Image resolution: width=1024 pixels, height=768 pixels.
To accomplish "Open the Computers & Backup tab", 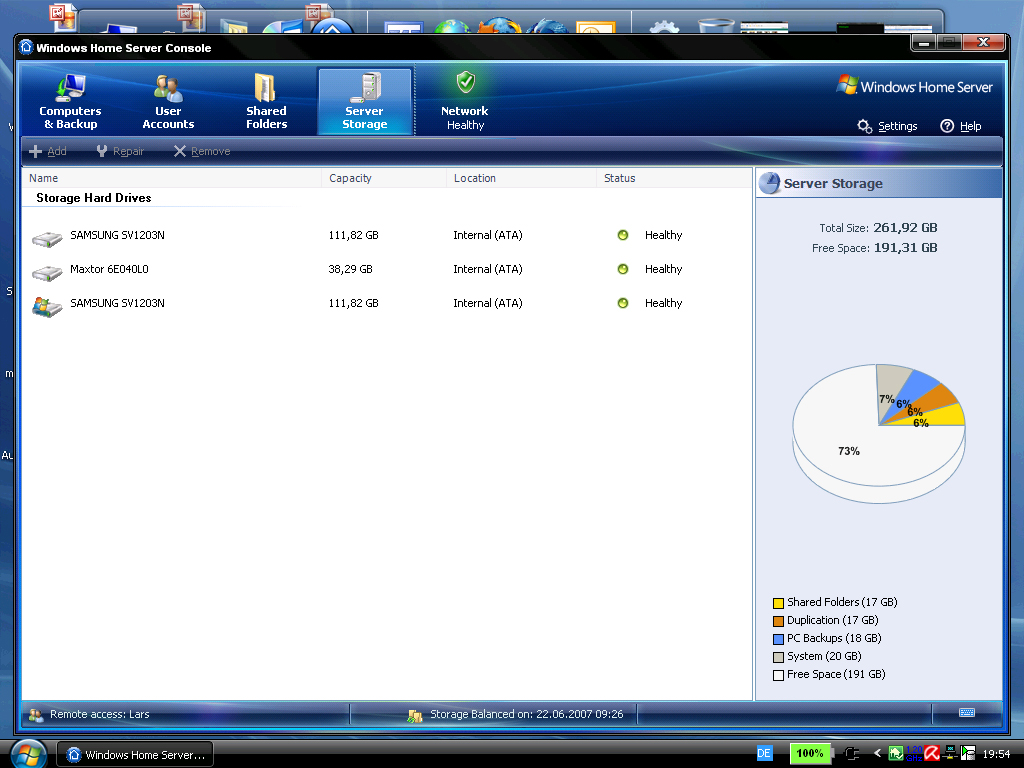I will click(x=70, y=102).
